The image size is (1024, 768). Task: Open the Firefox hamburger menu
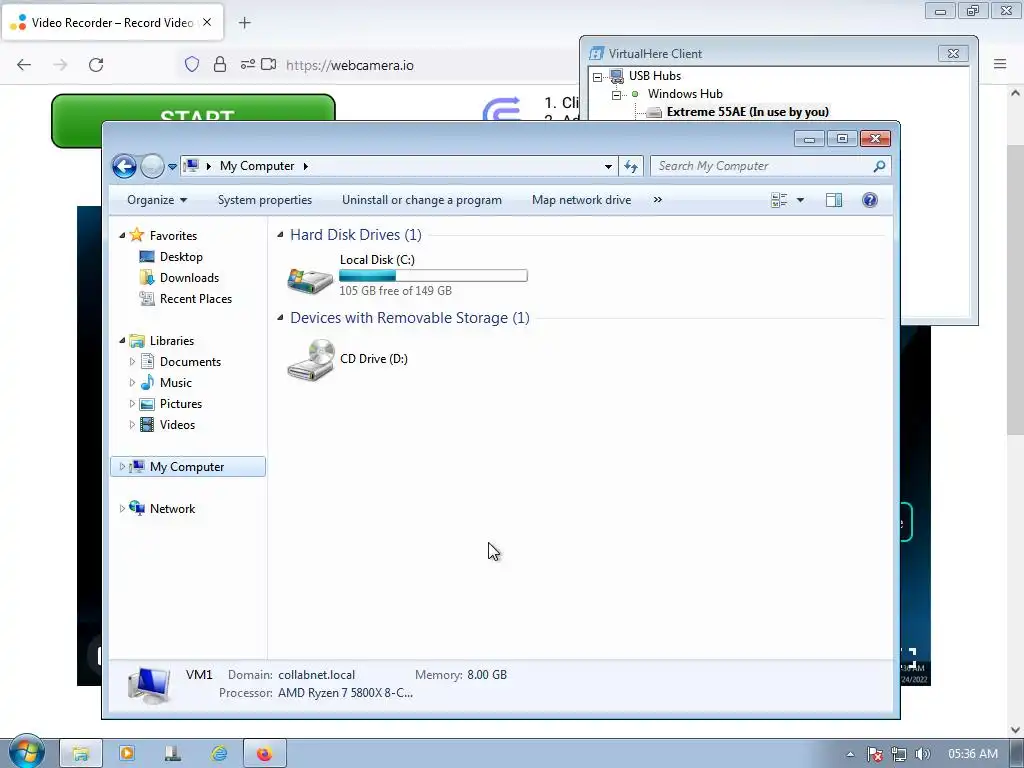tap(1000, 64)
